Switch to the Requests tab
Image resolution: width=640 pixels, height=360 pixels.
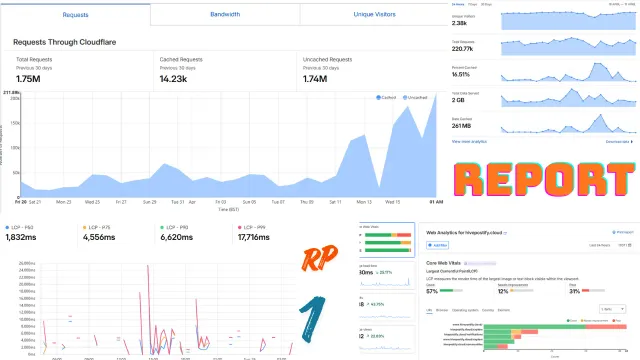click(x=75, y=15)
